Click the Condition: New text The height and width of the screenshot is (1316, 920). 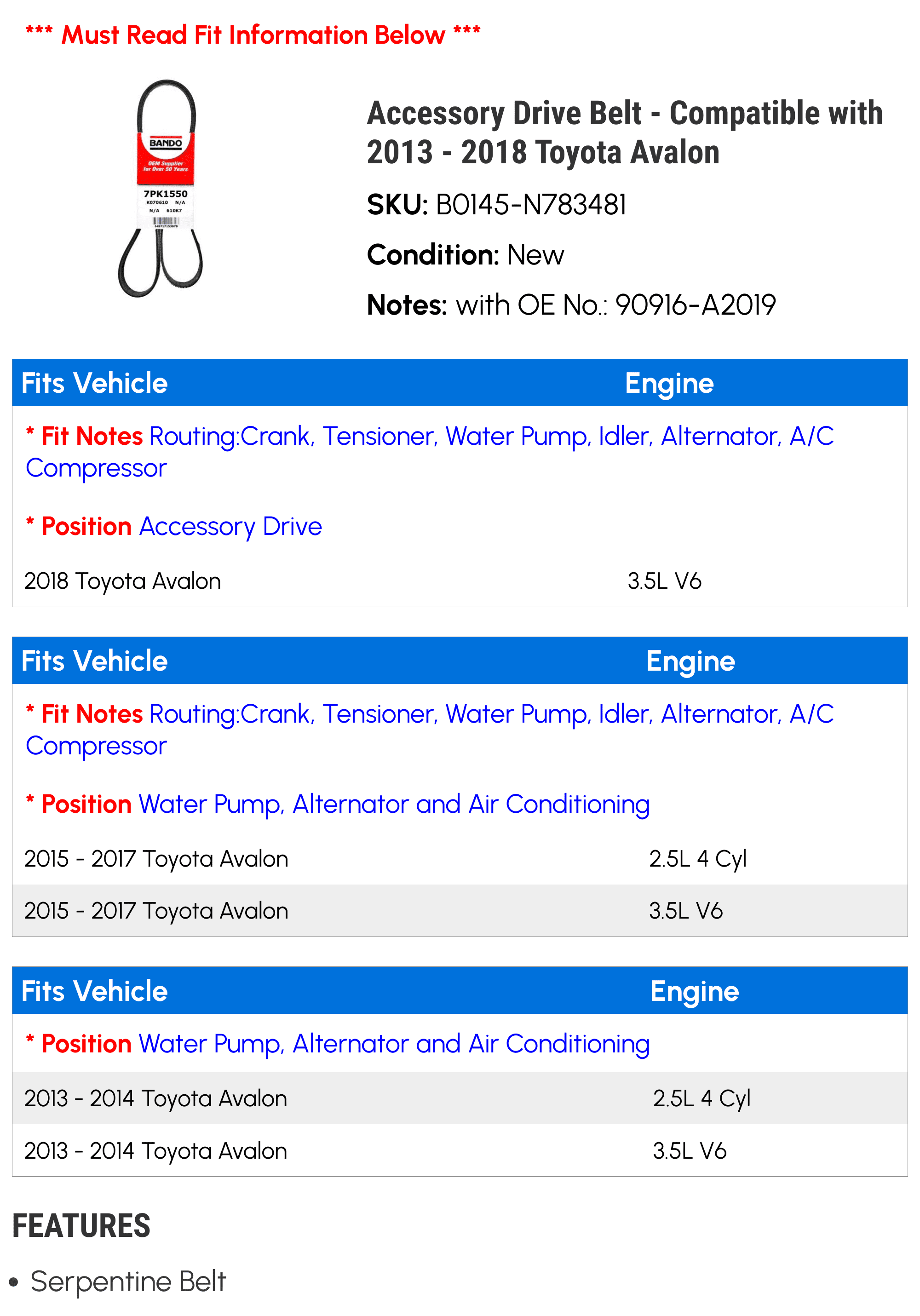tap(466, 254)
